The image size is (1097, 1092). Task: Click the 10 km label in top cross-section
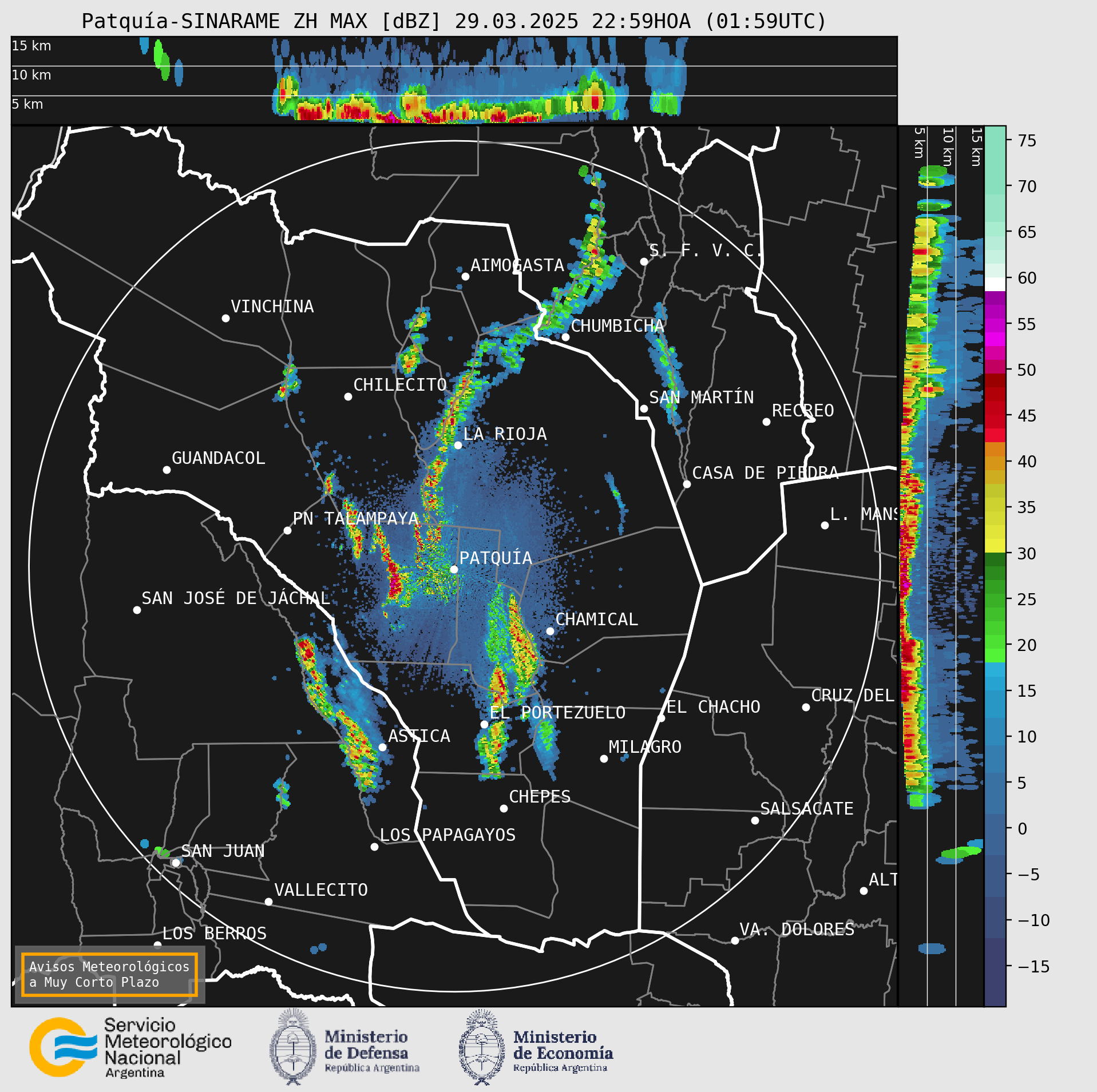[31, 75]
